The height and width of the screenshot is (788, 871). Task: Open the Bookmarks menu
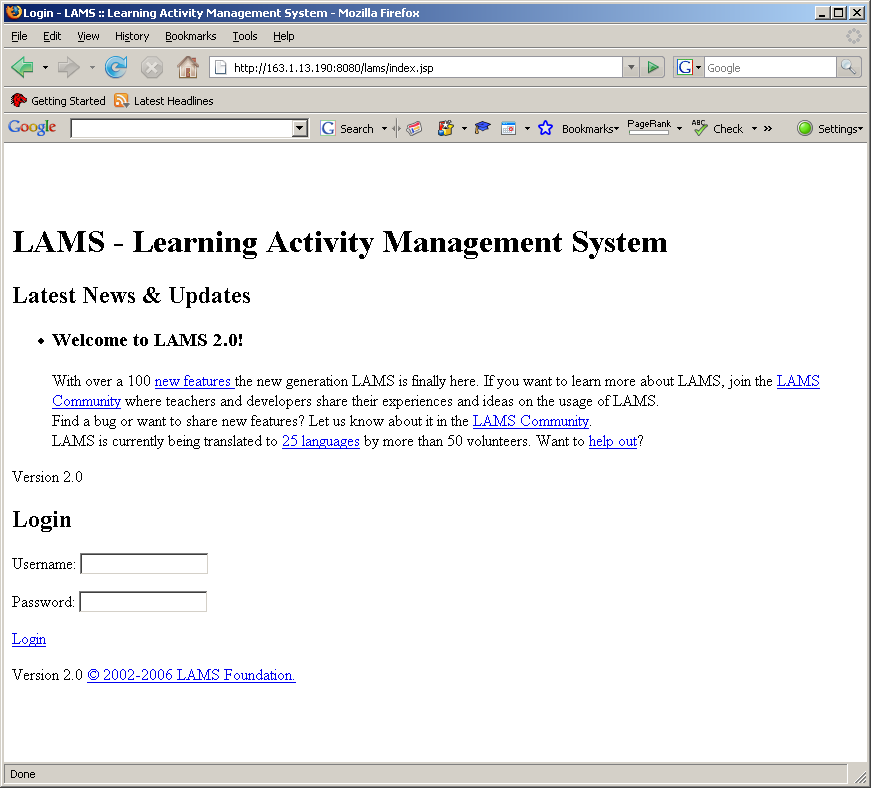pyautogui.click(x=190, y=36)
